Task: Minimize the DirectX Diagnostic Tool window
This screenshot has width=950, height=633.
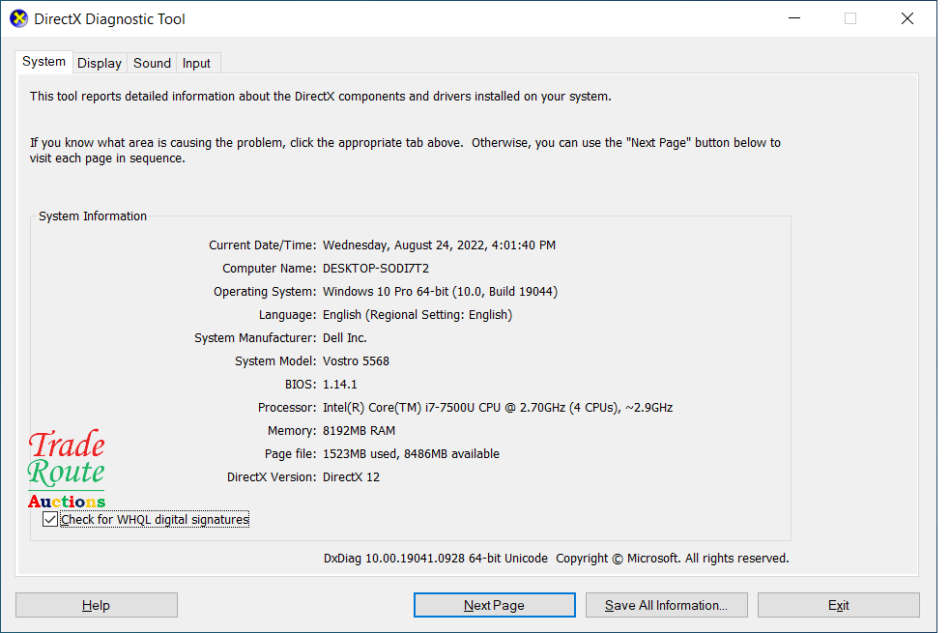Action: [793, 18]
